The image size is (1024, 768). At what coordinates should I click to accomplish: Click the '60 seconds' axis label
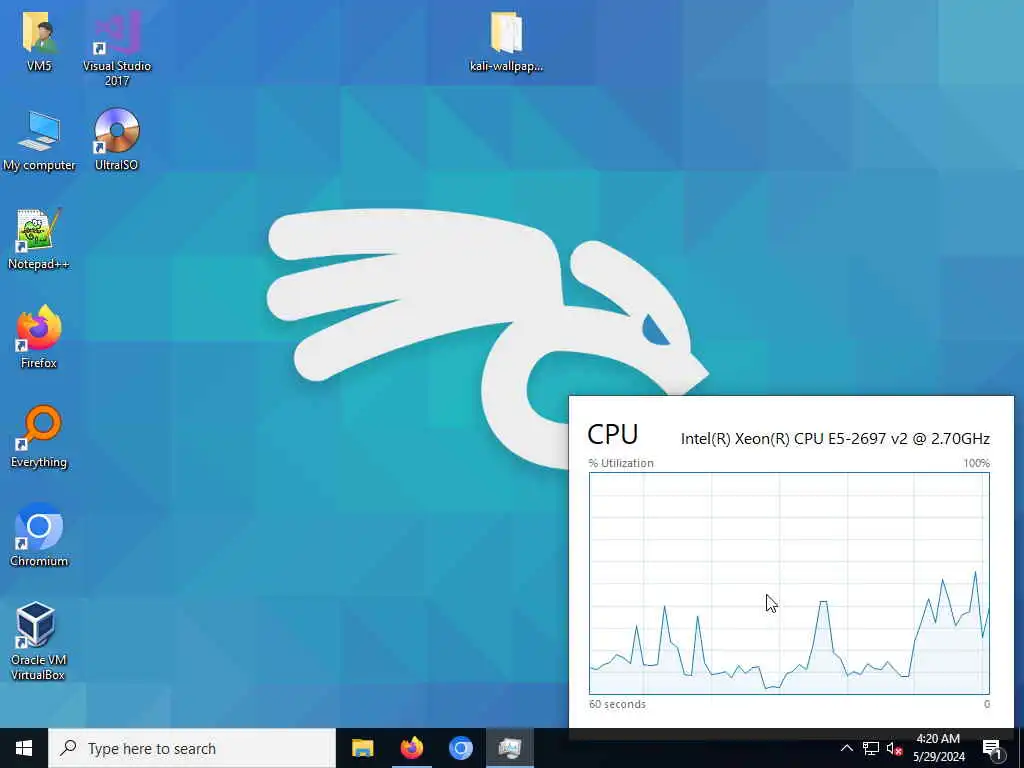[617, 704]
